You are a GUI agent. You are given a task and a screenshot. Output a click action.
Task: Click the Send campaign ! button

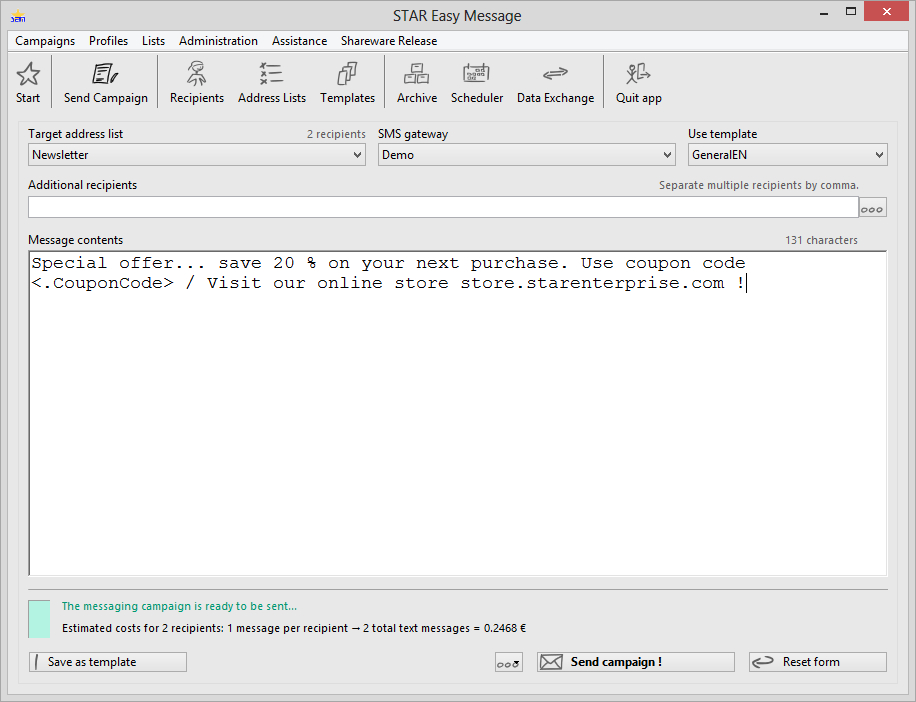636,662
